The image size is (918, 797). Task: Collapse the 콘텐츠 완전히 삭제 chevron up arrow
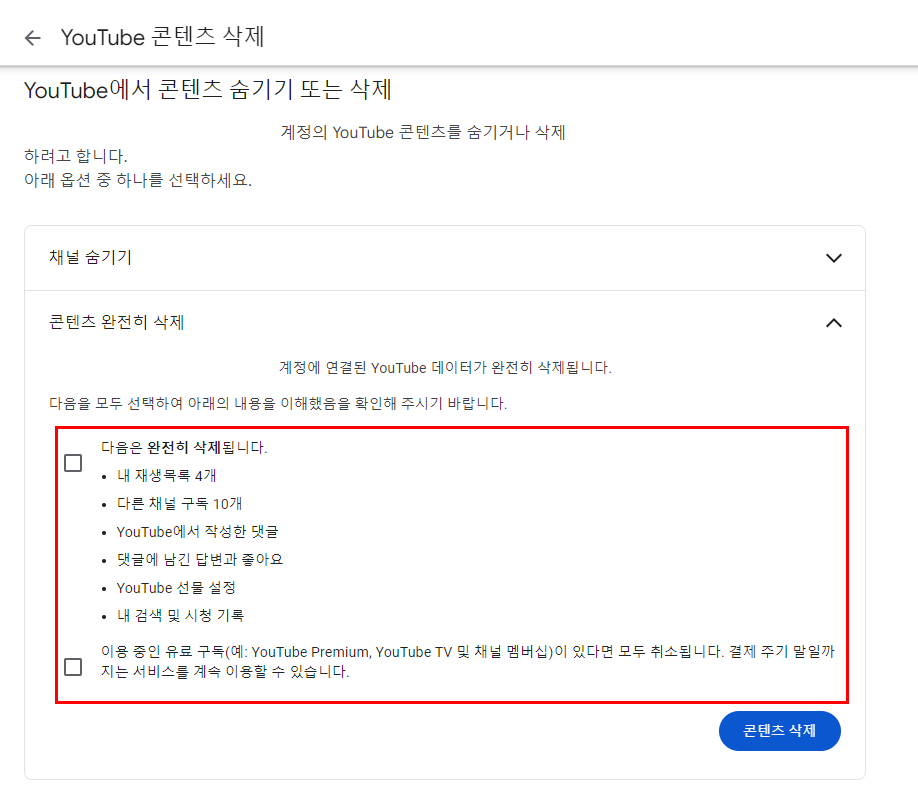[833, 323]
